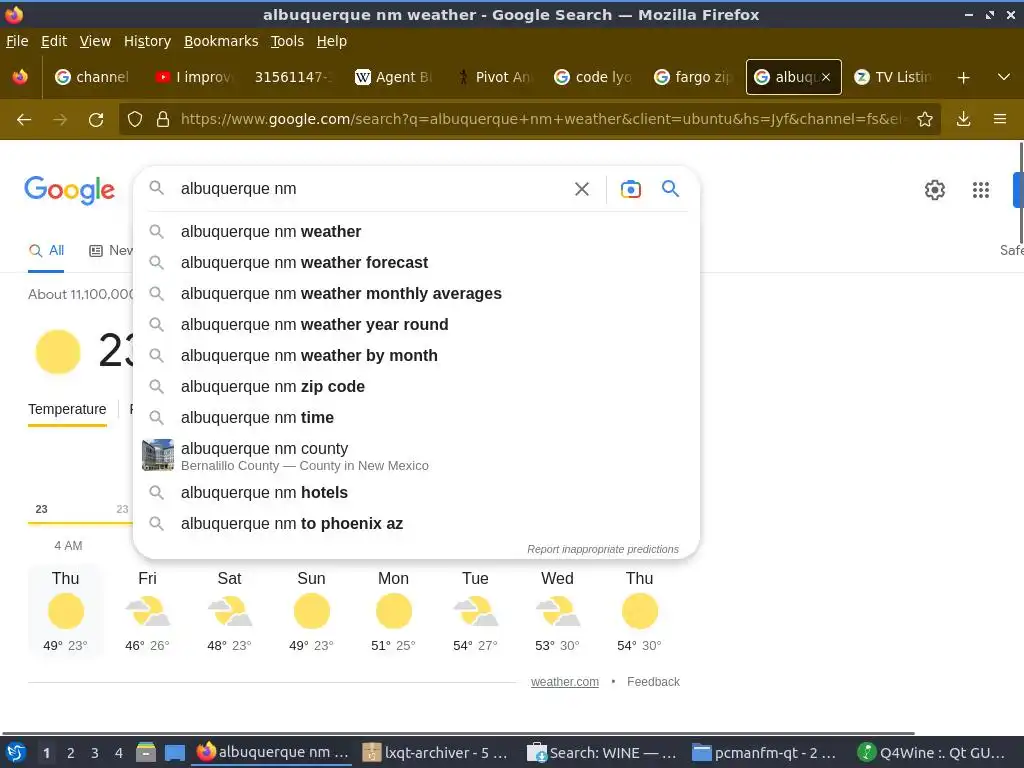The image size is (1024, 768).
Task: Open lxqt-archiver taskbar window
Action: coord(435,753)
